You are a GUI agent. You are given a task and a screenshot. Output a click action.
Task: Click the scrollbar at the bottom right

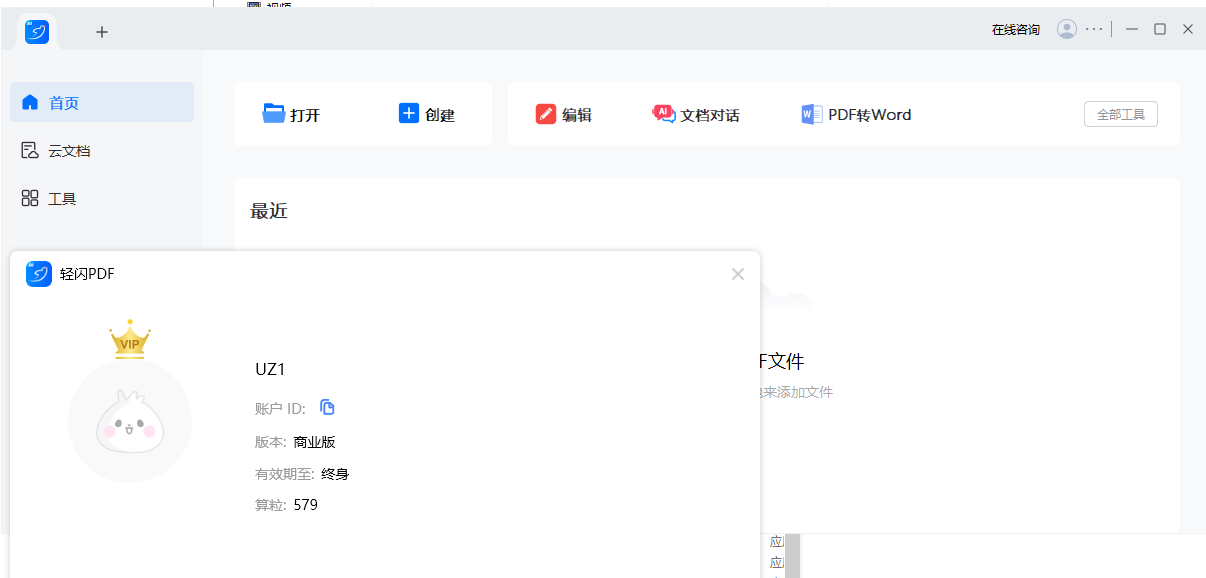[x=790, y=555]
